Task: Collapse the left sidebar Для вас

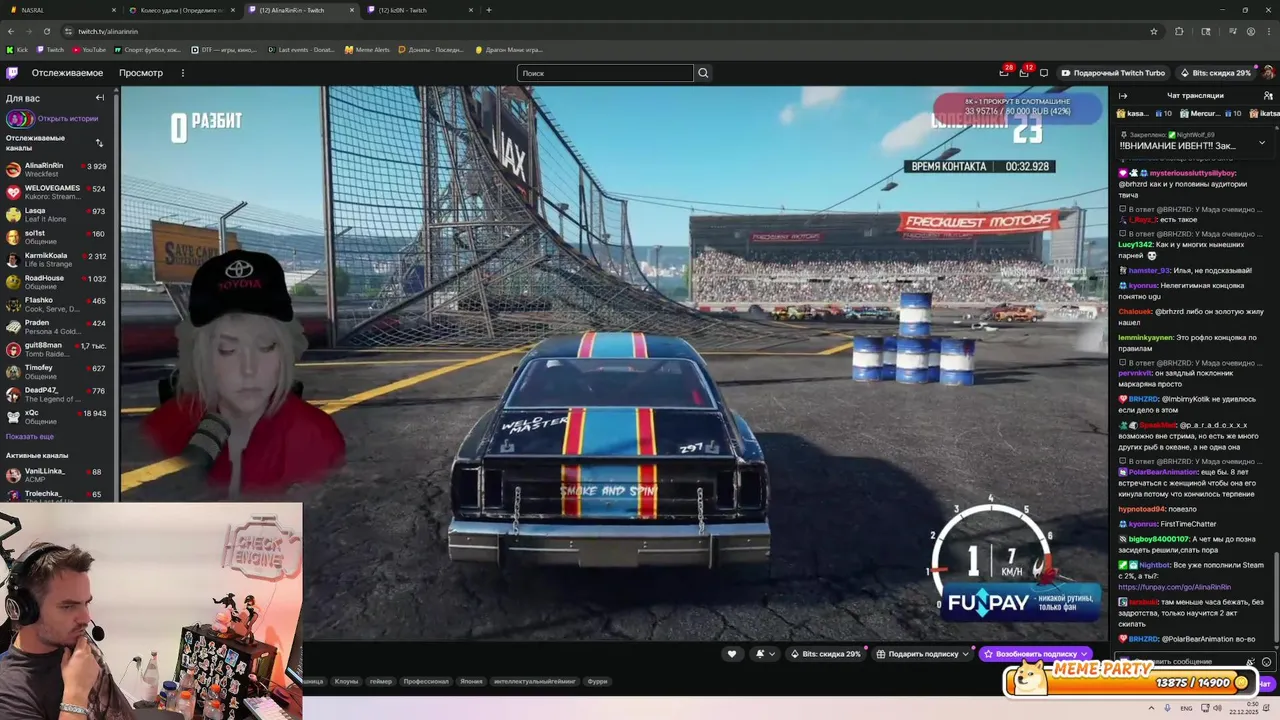Action: pos(100,98)
